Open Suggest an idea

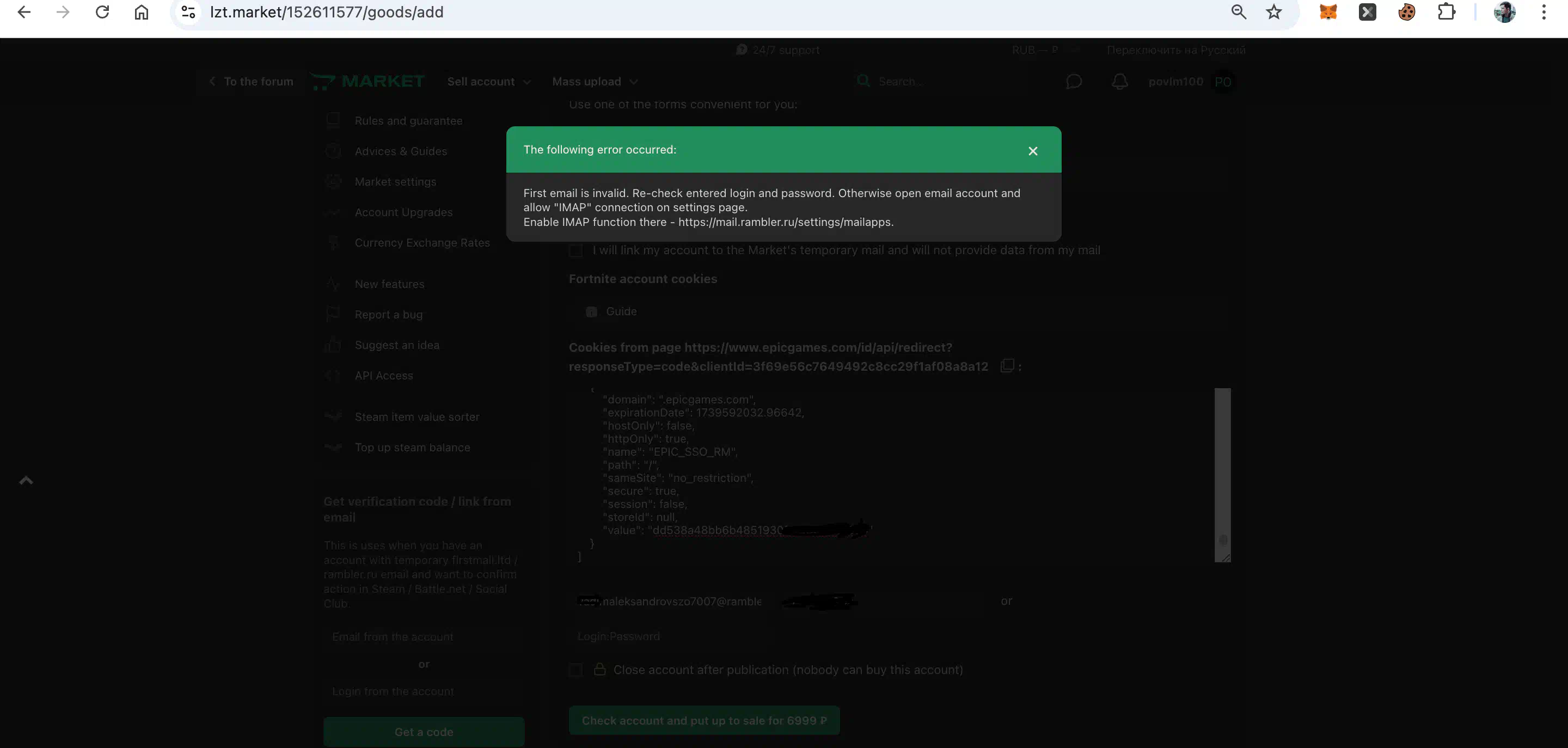(397, 345)
